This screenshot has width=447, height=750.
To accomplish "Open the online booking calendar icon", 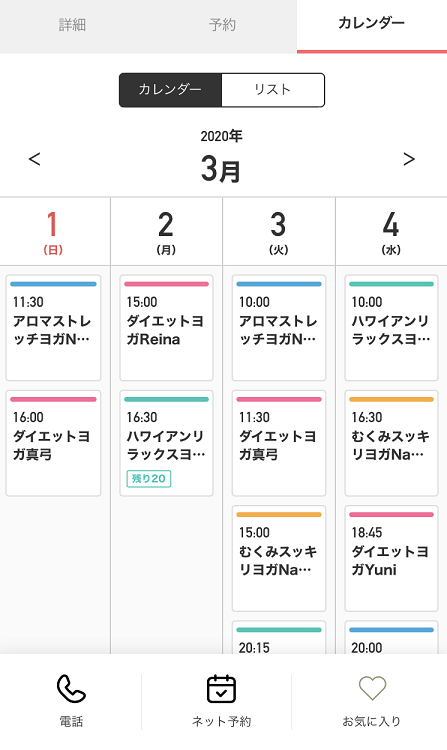I will tap(221, 689).
